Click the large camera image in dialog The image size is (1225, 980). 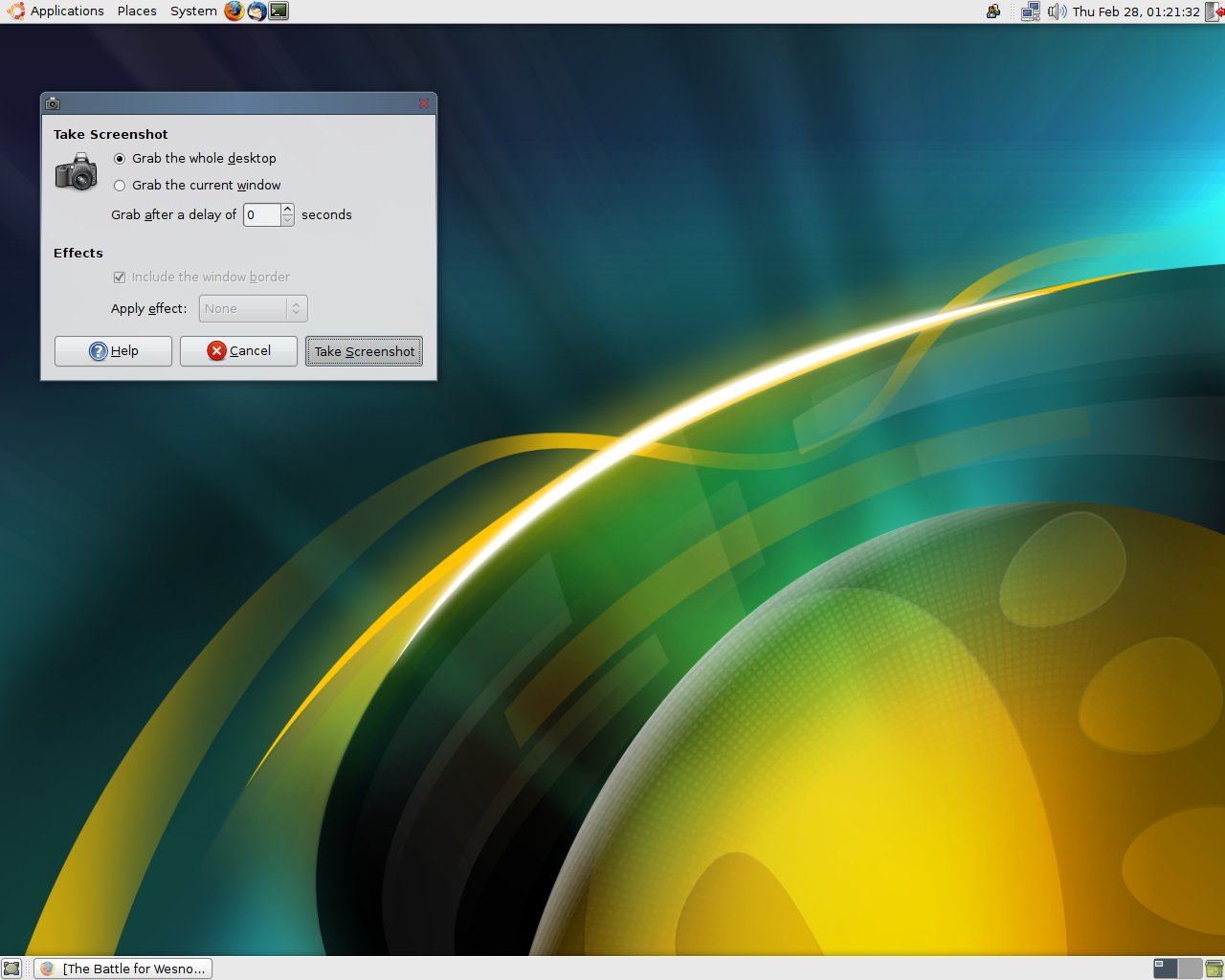[77, 171]
